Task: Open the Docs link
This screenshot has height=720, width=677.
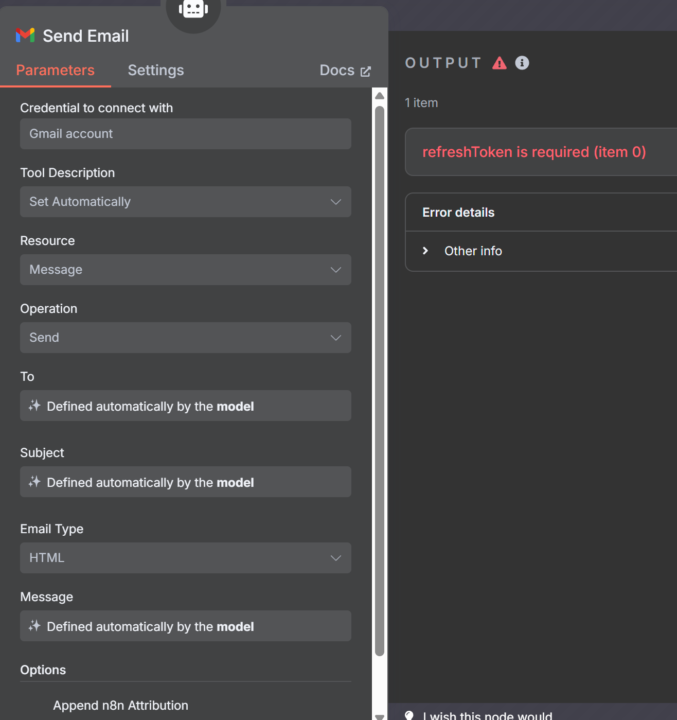Action: tap(337, 70)
